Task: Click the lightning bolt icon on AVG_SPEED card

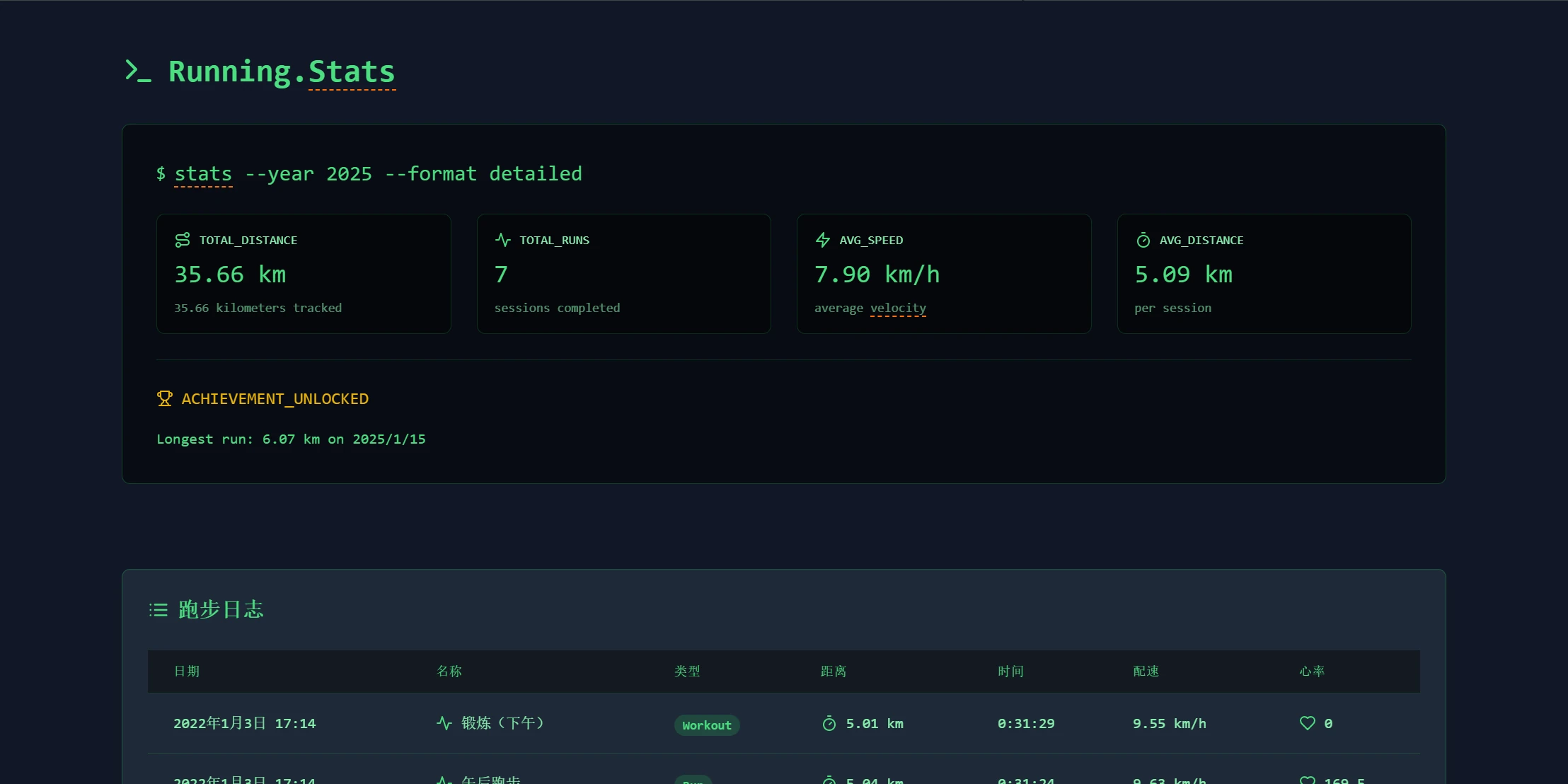Action: (823, 240)
